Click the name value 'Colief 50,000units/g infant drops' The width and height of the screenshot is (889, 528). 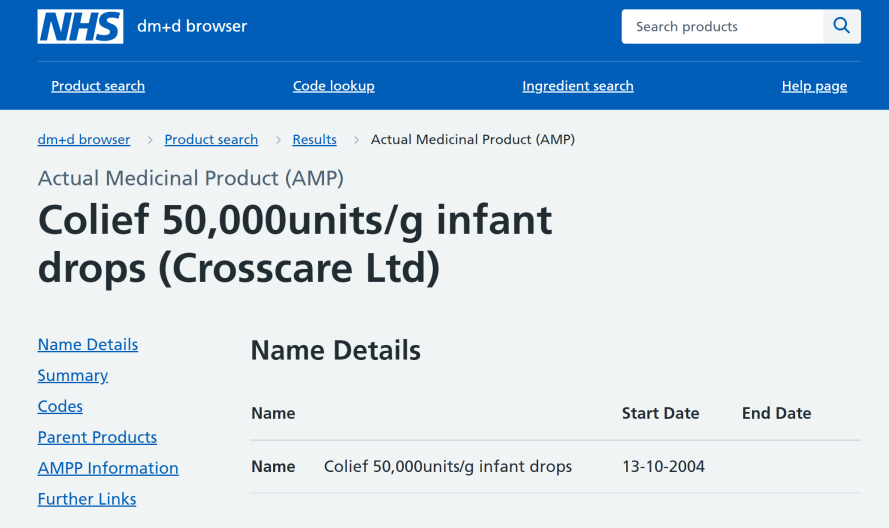(x=448, y=466)
